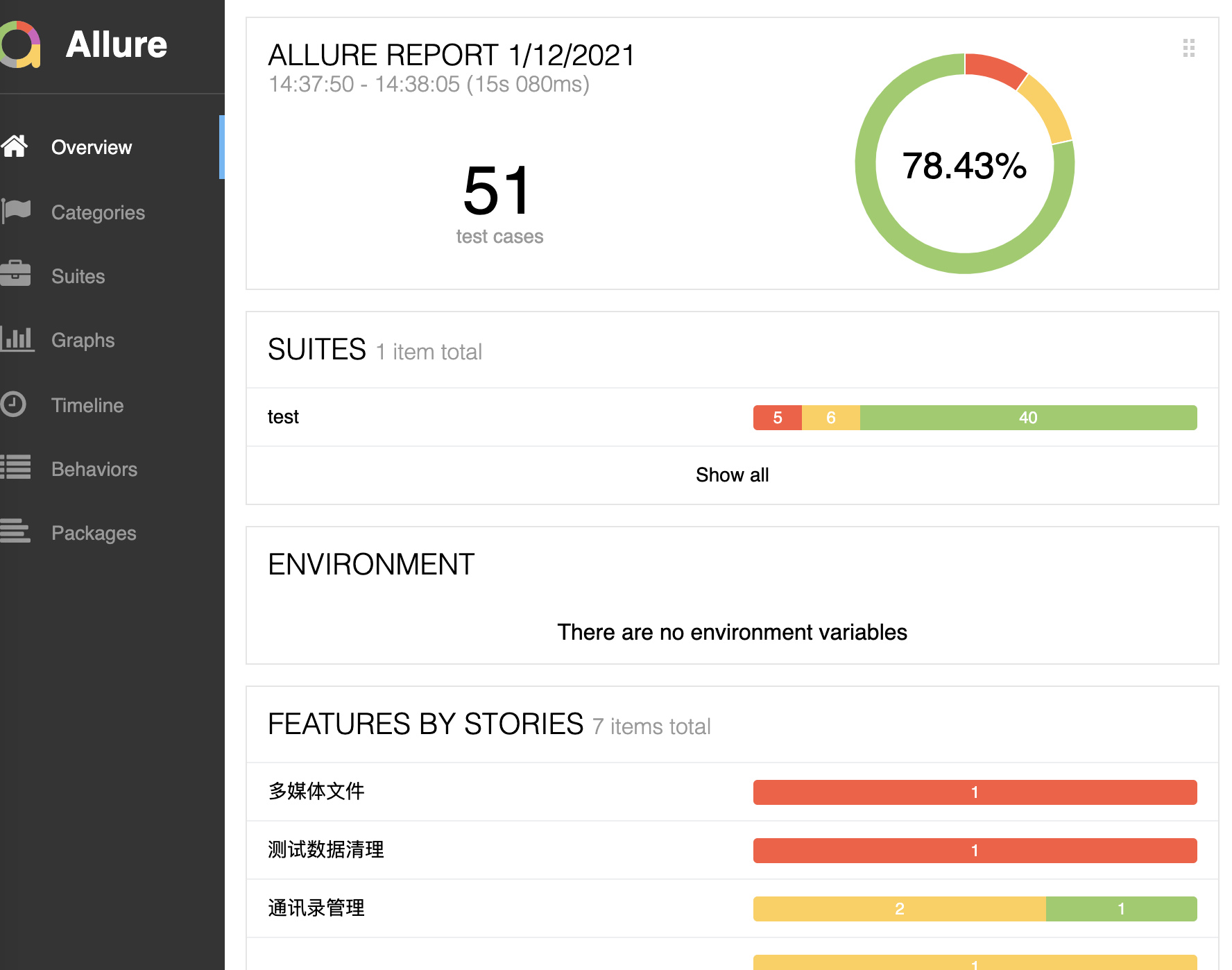
Task: Select the Overview sidebar menu item
Action: click(91, 146)
